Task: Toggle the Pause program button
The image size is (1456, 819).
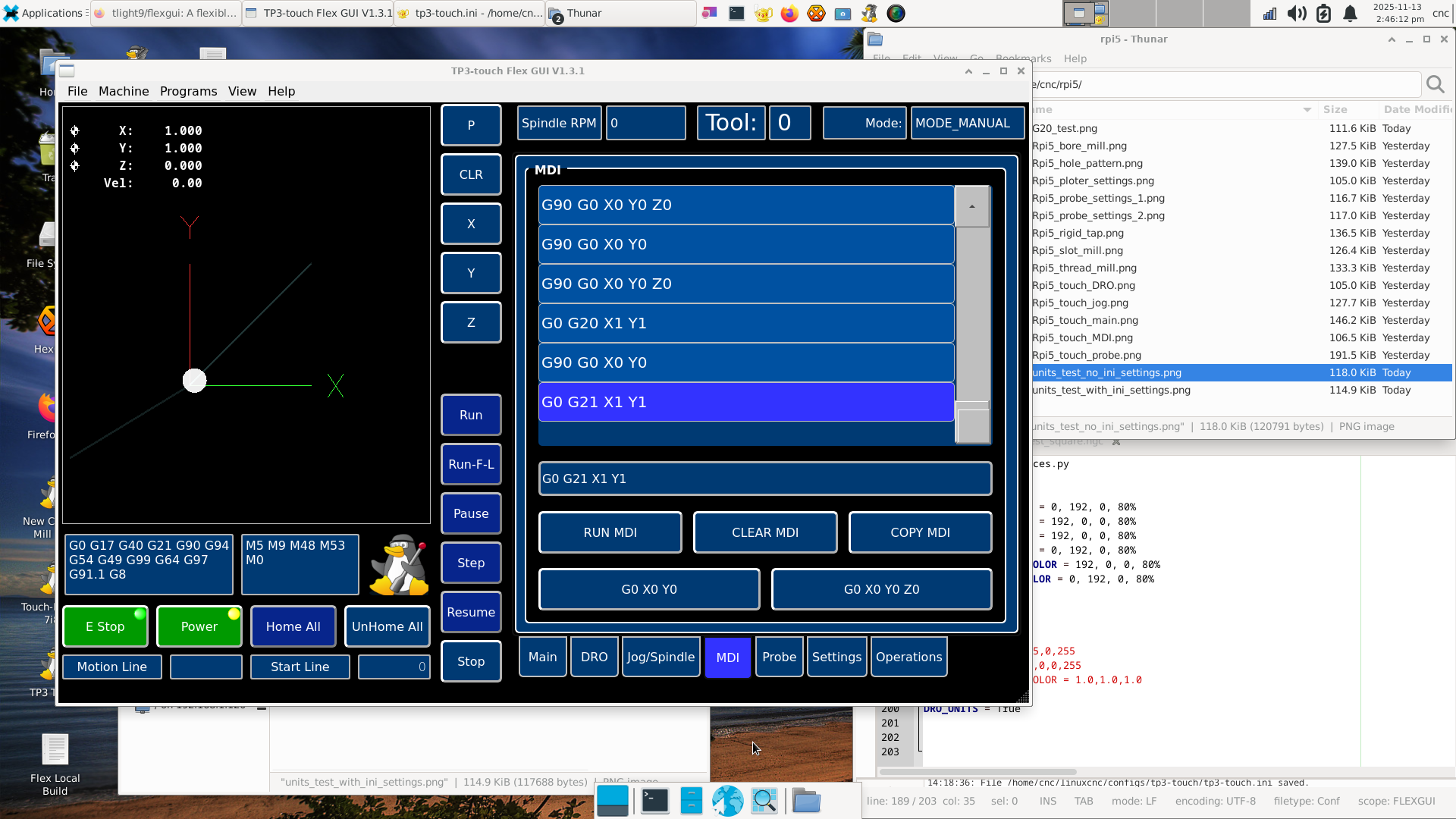Action: point(471,513)
